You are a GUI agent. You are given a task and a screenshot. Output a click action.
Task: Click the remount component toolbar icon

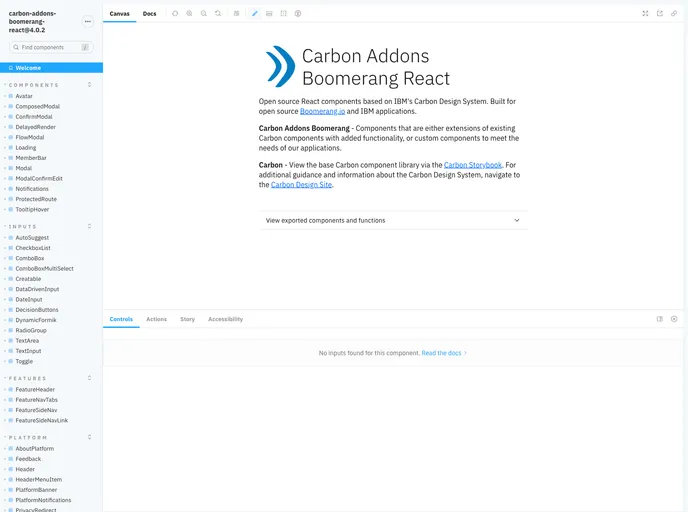(x=175, y=14)
